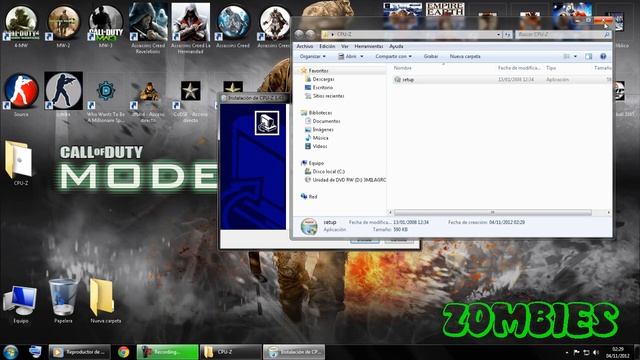Click the horizontal scrollbar in file list
The height and width of the screenshot is (360, 640).
click(493, 212)
